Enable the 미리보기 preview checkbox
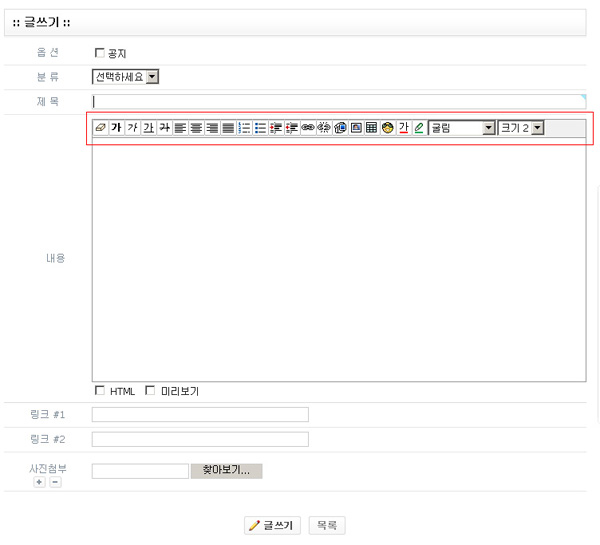600x545 pixels. [x=150, y=390]
